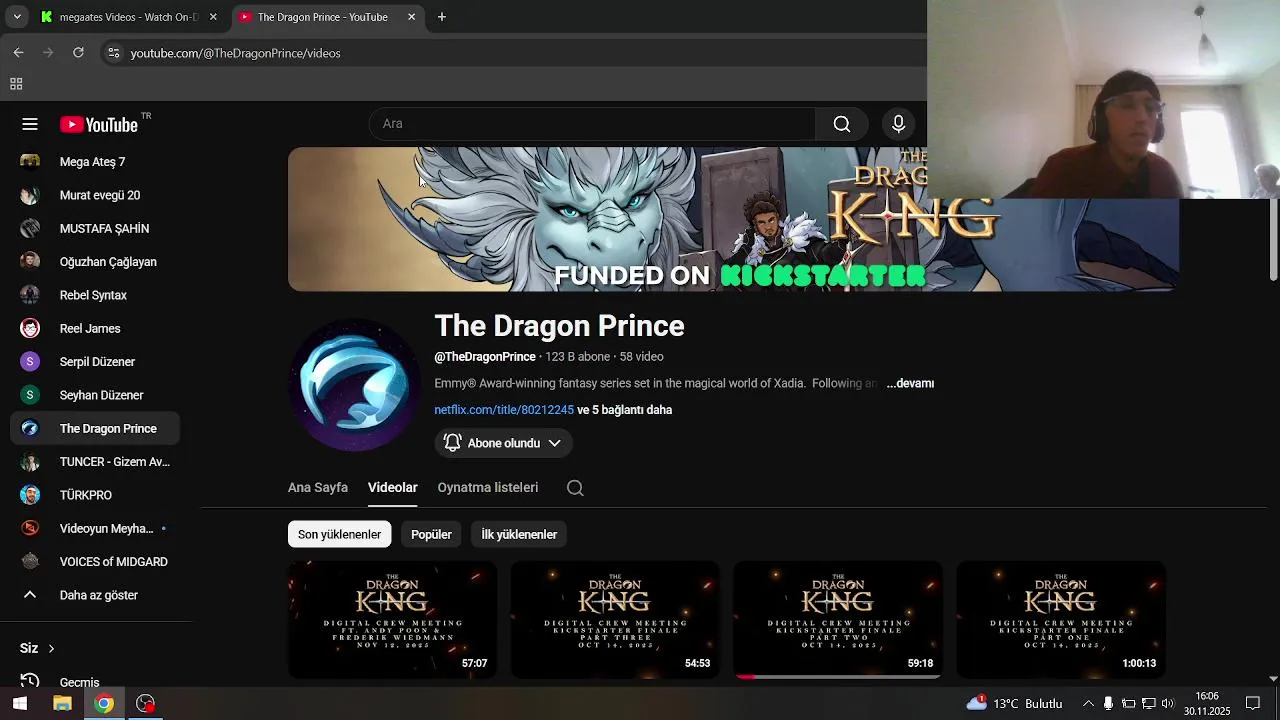The height and width of the screenshot is (720, 1280).
Task: Switch to Oynatma listeleri tab
Action: click(488, 488)
